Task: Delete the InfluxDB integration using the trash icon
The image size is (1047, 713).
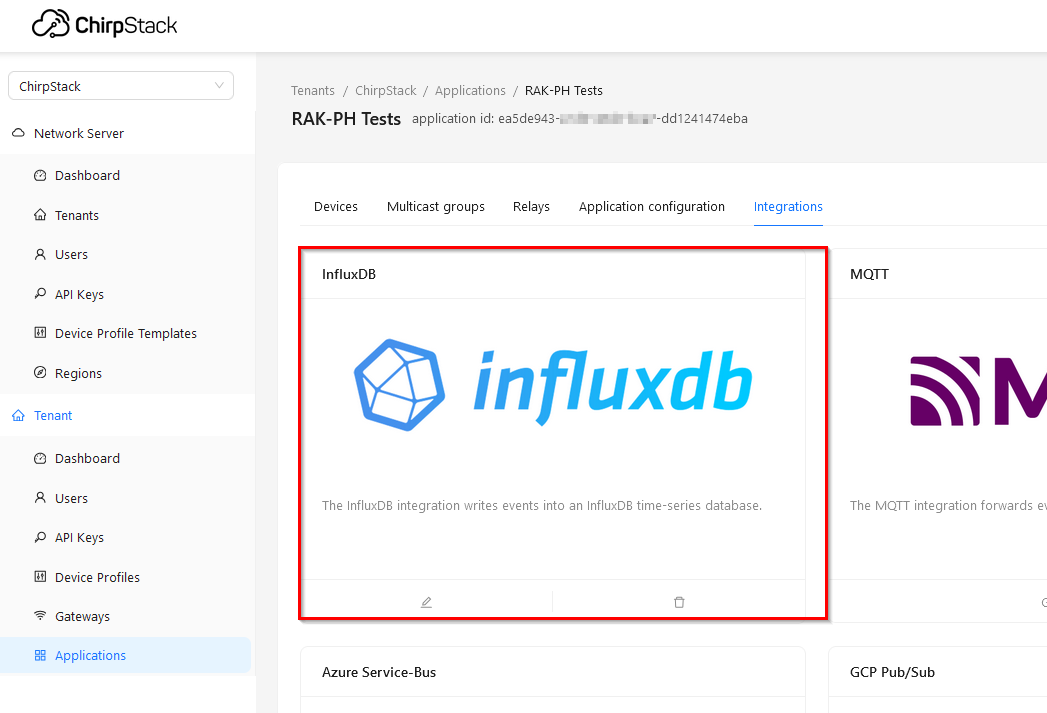Action: point(678,601)
